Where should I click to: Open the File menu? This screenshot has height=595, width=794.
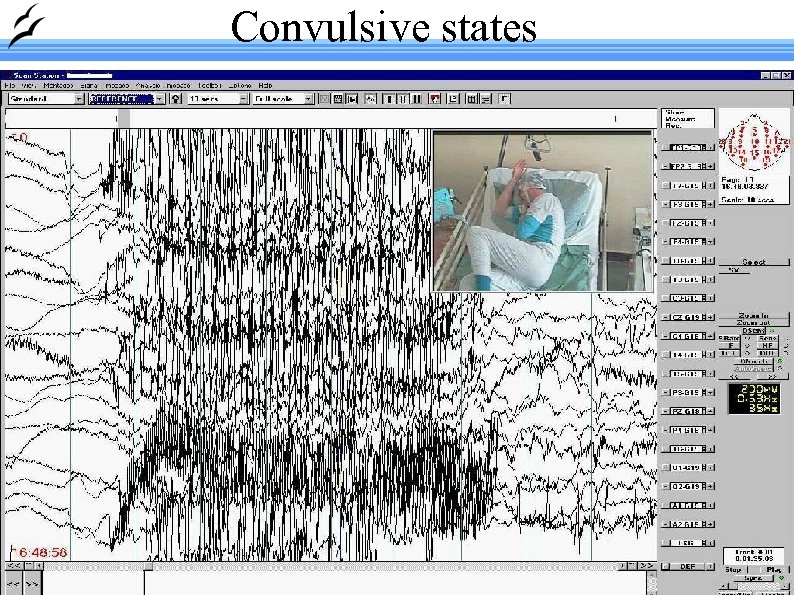[10, 86]
